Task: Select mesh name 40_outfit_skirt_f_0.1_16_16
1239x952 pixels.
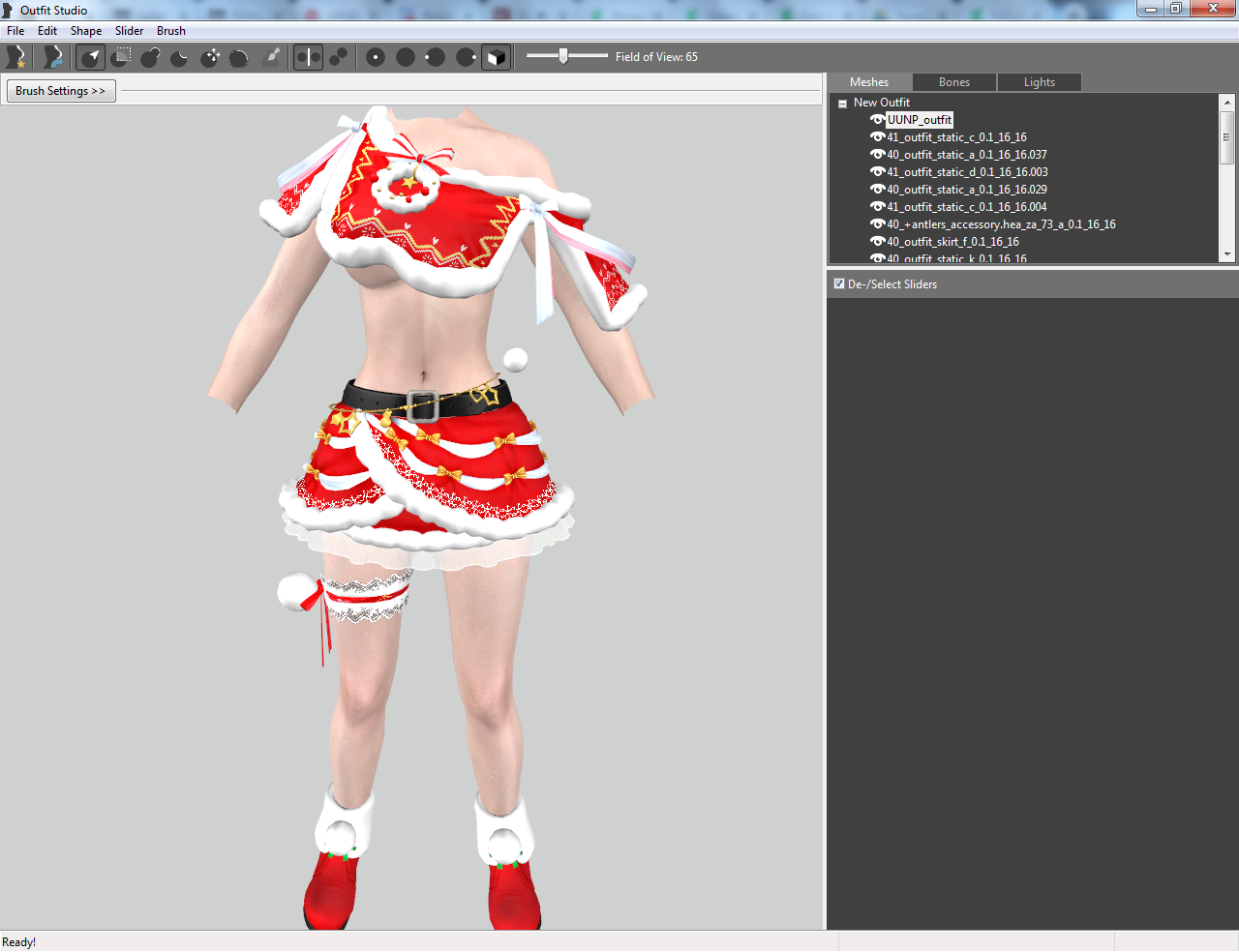Action: [952, 242]
